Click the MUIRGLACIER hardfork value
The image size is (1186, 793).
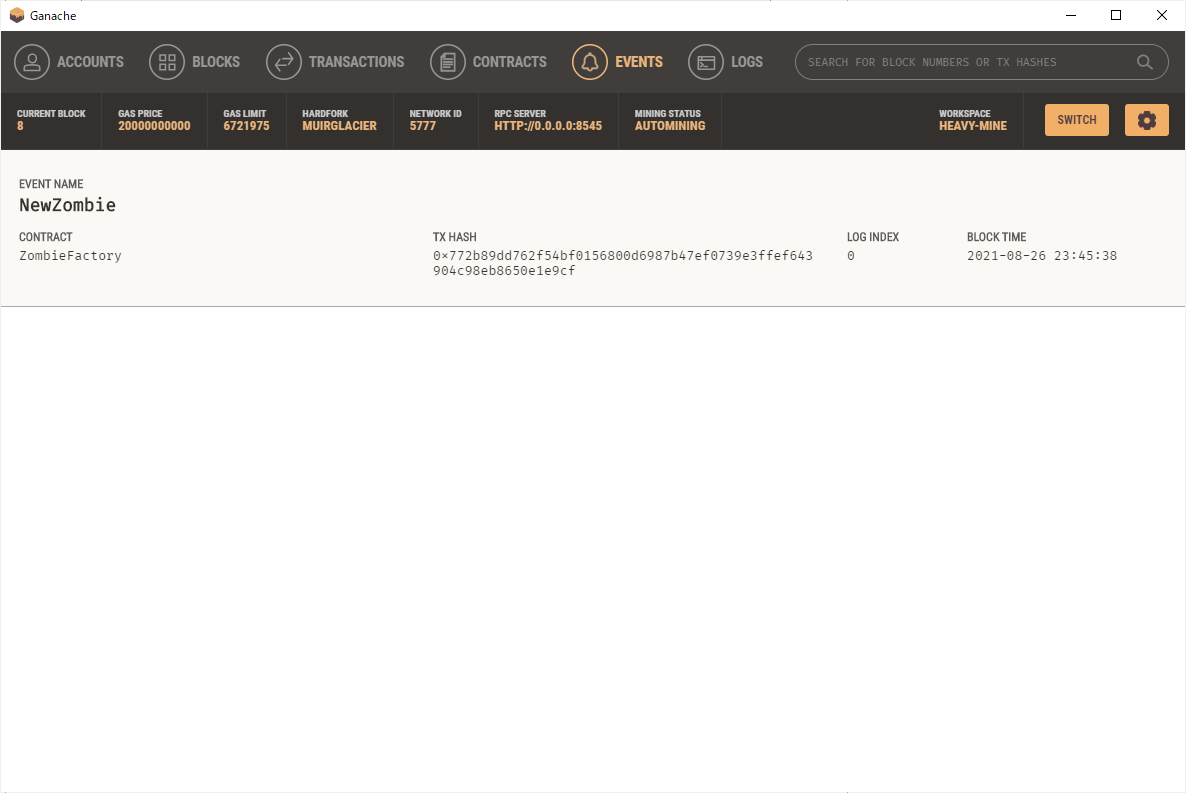click(x=339, y=126)
